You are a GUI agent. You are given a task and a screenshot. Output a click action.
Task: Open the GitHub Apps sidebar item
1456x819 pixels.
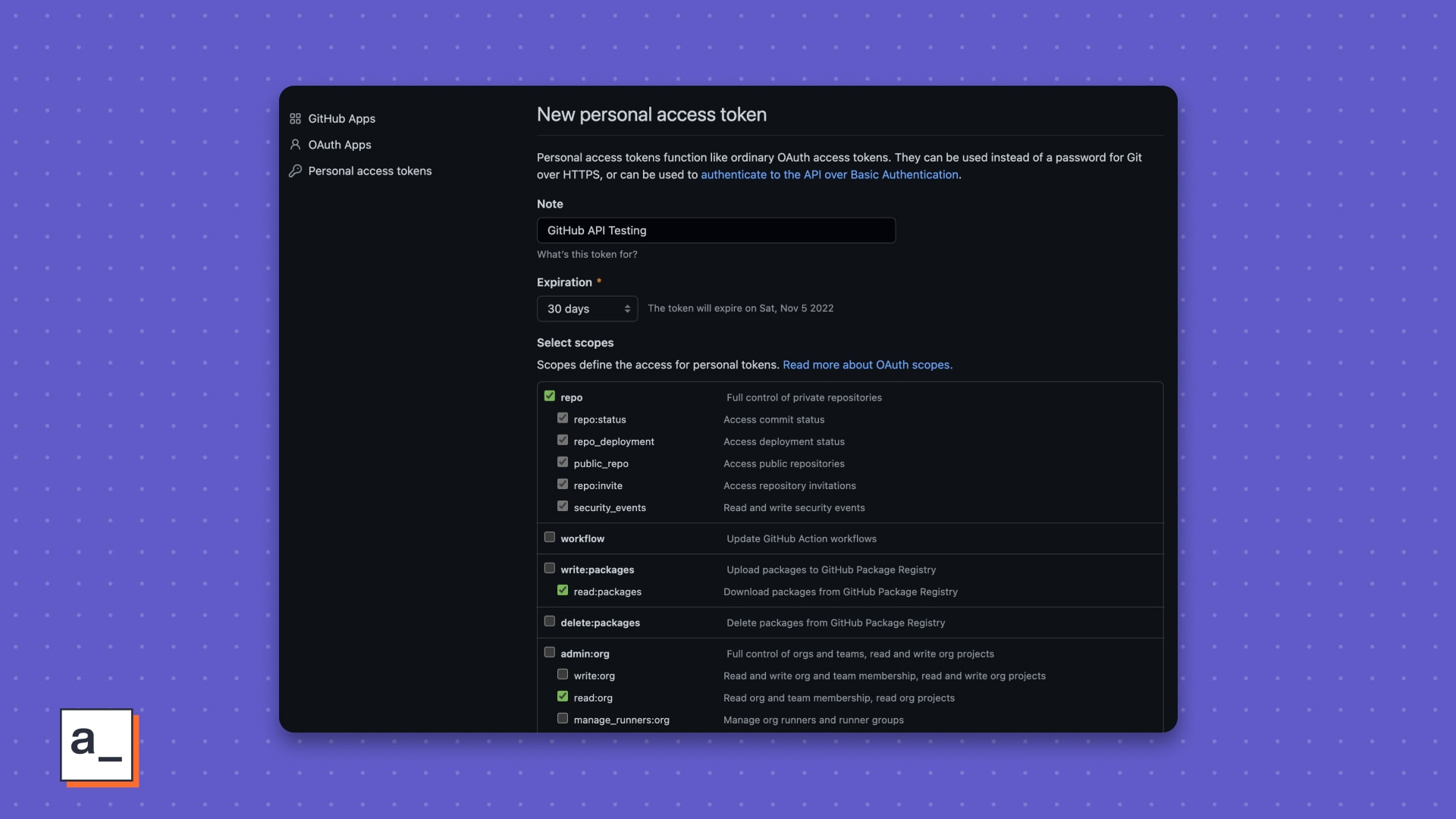pyautogui.click(x=341, y=118)
